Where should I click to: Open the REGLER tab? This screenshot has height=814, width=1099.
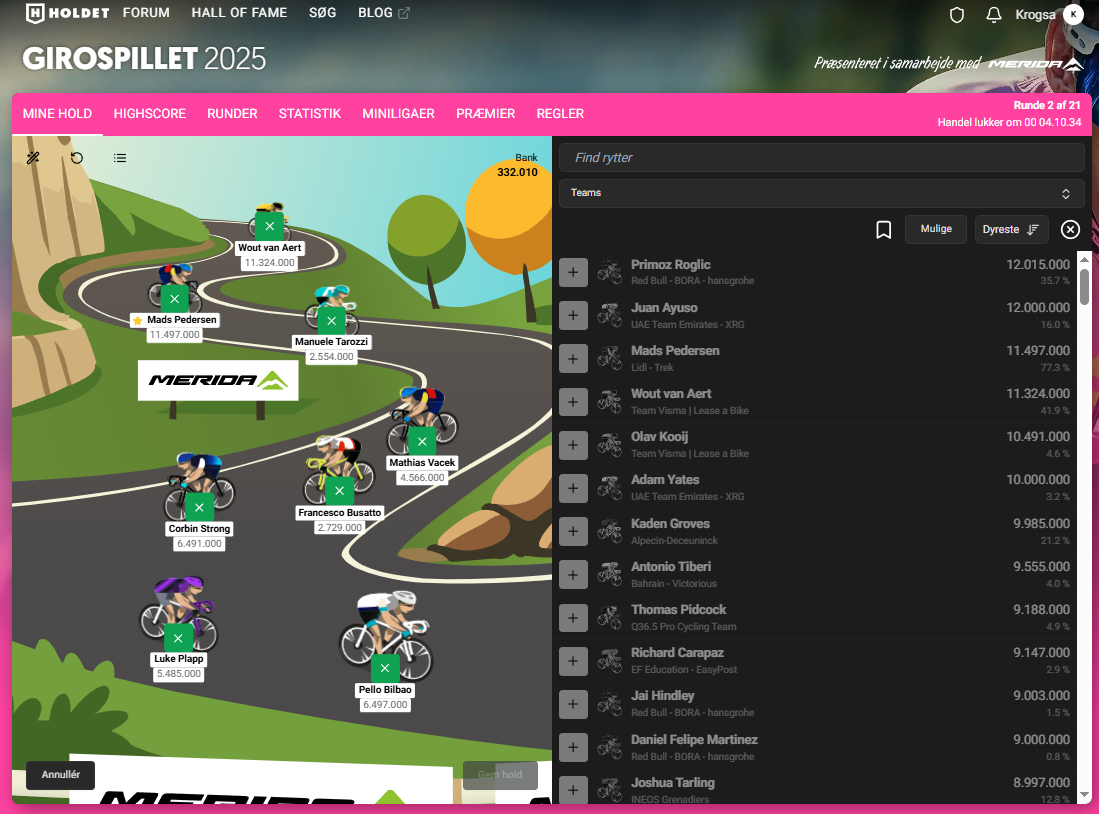[560, 114]
